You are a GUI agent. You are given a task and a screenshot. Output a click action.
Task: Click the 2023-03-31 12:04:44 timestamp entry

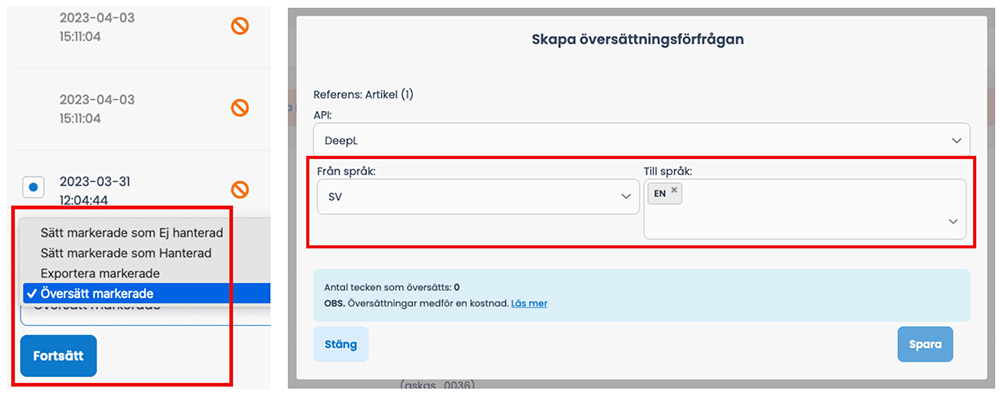click(x=97, y=191)
